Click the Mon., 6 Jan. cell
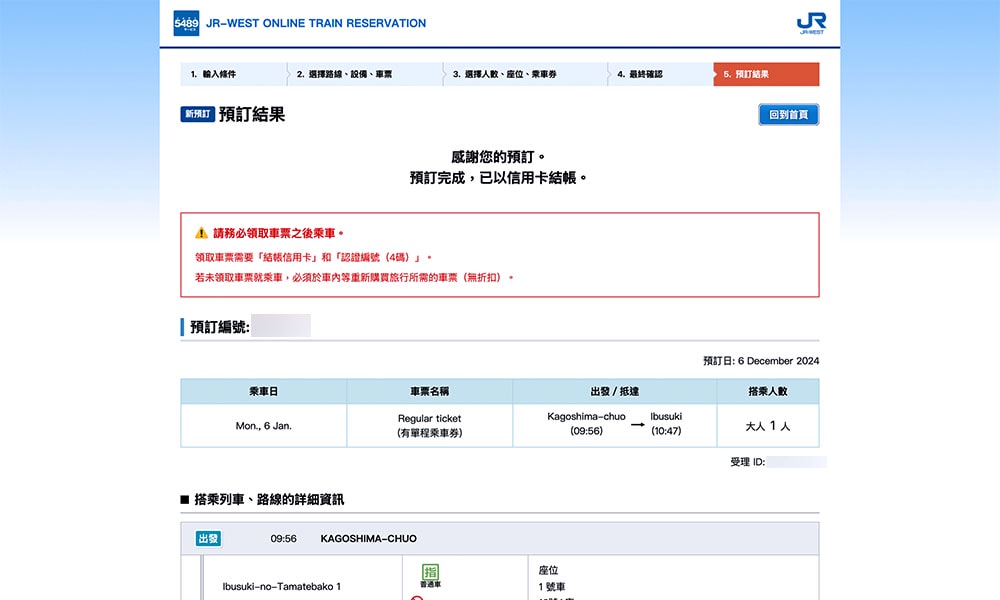Image resolution: width=1000 pixels, height=600 pixels. [x=263, y=425]
